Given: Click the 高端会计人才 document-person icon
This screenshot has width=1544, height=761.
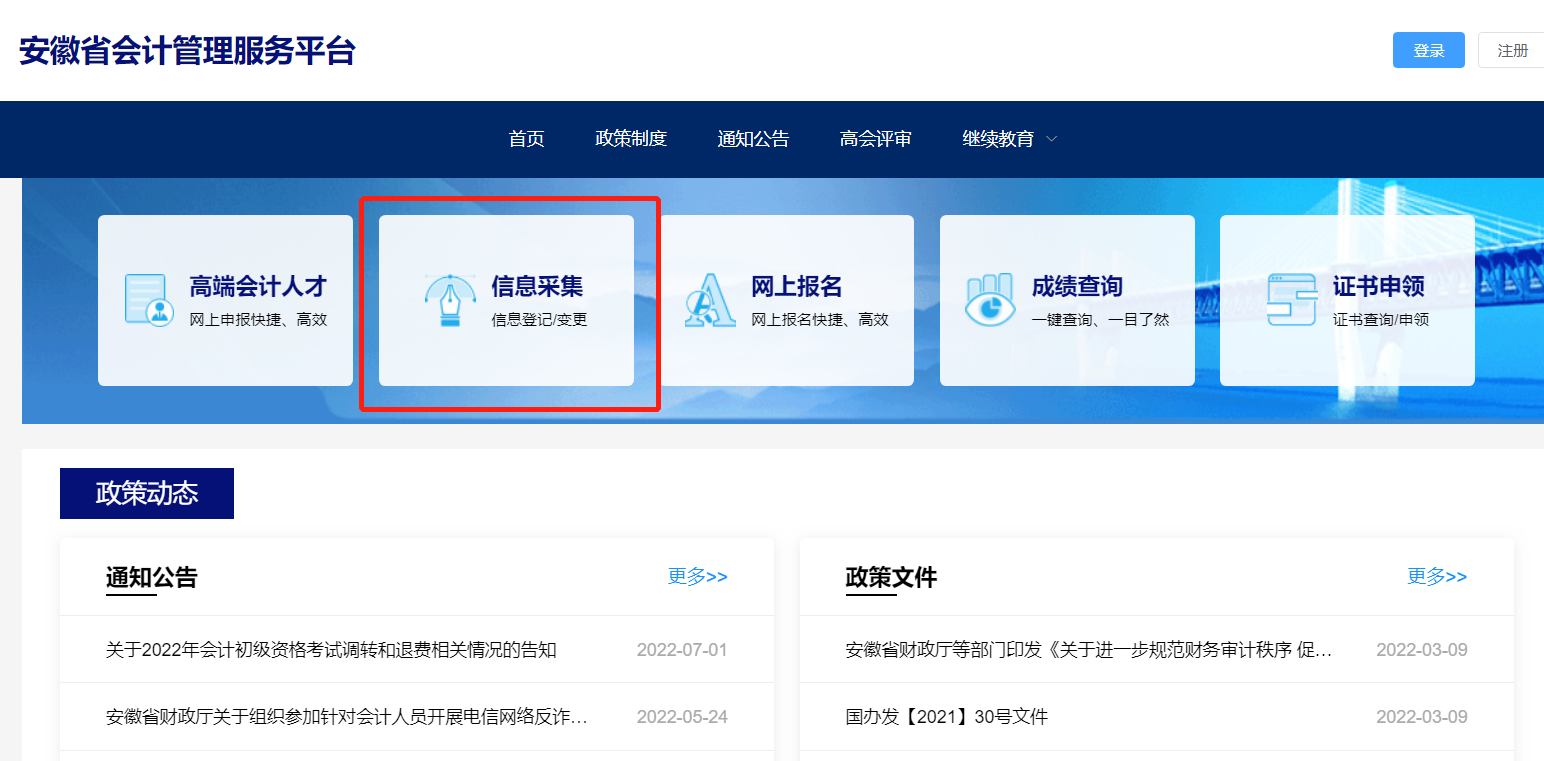Looking at the screenshot, I should tap(149, 299).
